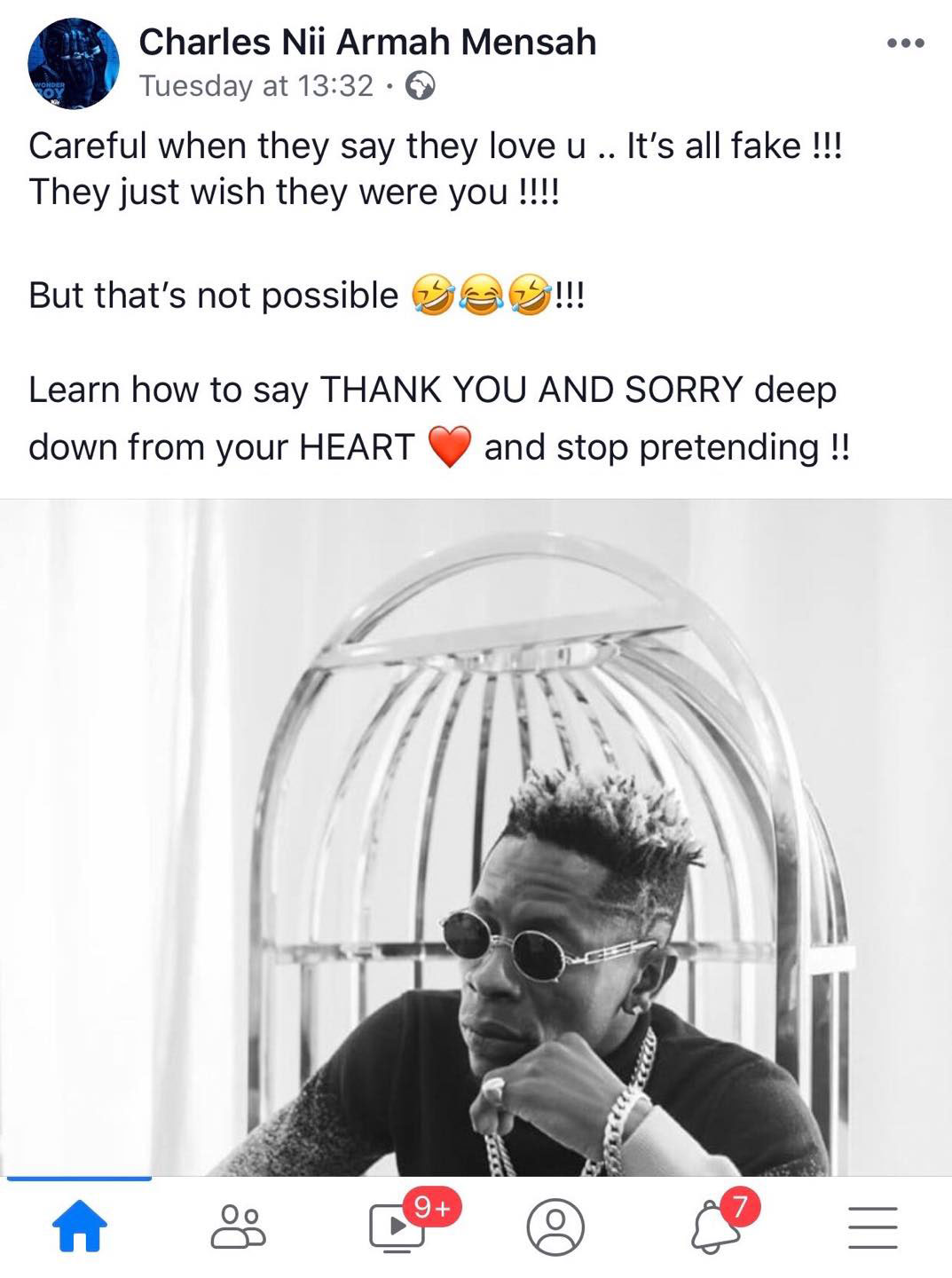Tap the public globe privacy icon
Viewport: 952px width, 1278px height.
click(x=421, y=86)
